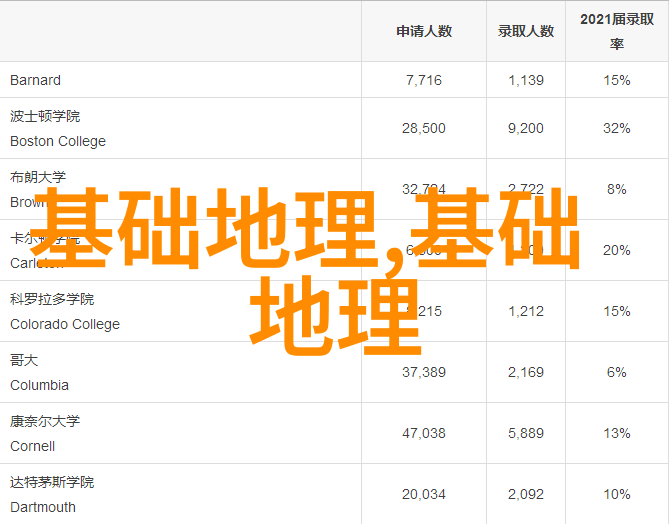Image resolution: width=670 pixels, height=524 pixels.
Task: Click the 9,200 admitted cell
Action: [x=526, y=128]
